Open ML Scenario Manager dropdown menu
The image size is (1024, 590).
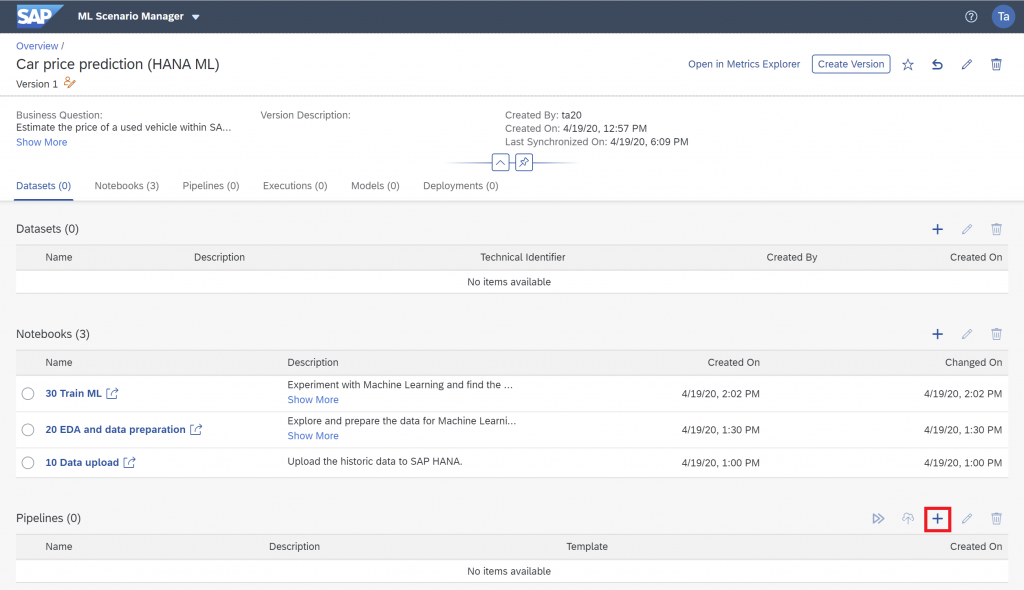pos(138,16)
